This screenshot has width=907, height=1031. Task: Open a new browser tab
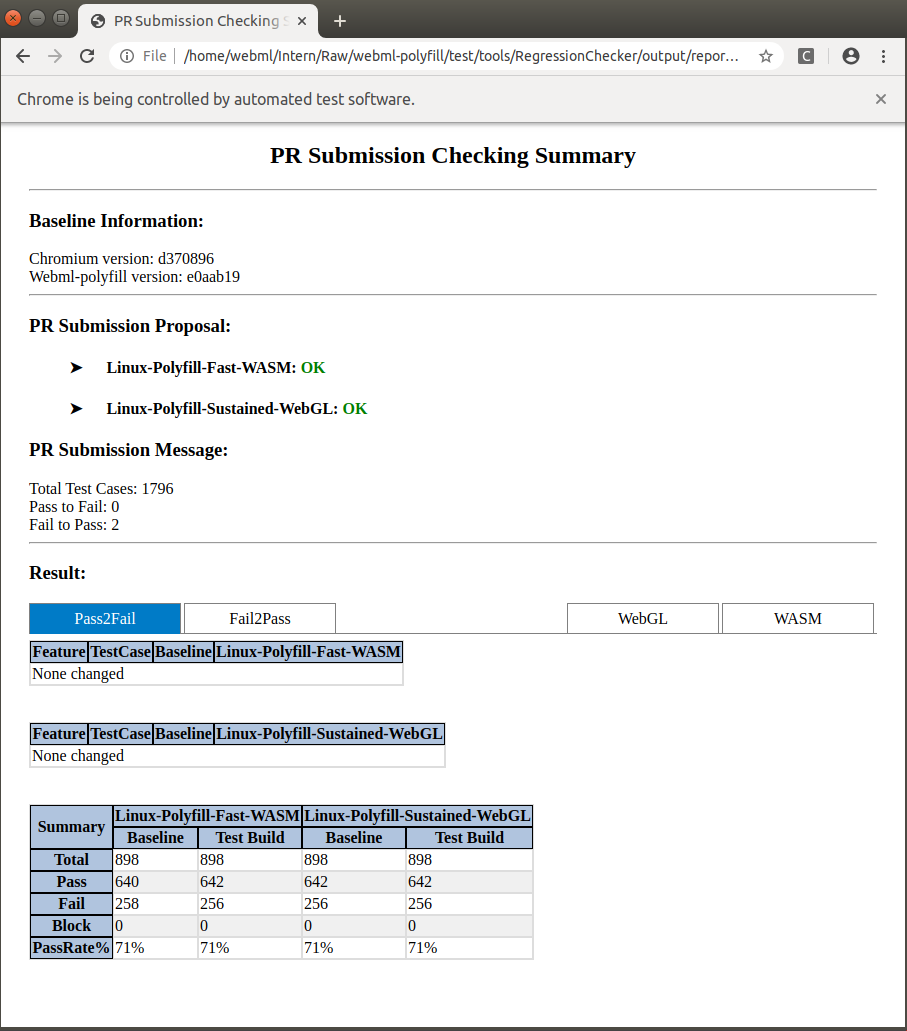click(339, 21)
